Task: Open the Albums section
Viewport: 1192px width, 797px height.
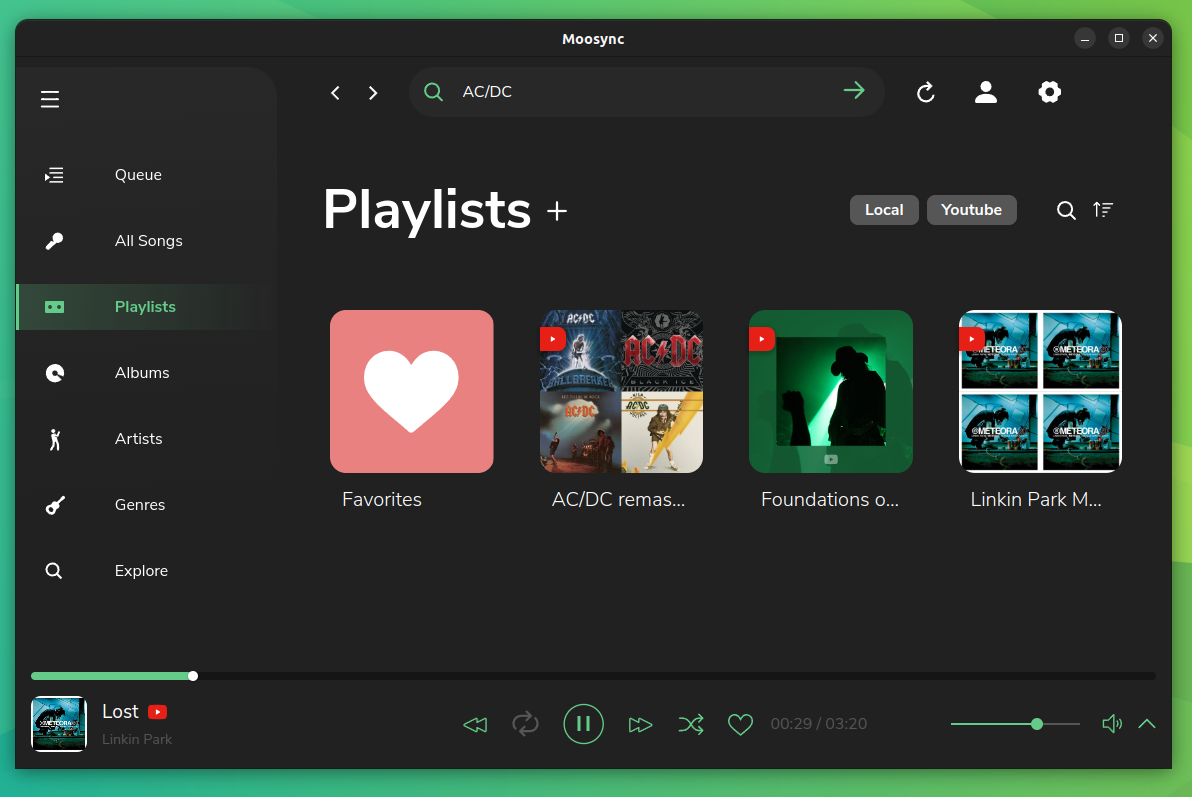Action: (141, 372)
